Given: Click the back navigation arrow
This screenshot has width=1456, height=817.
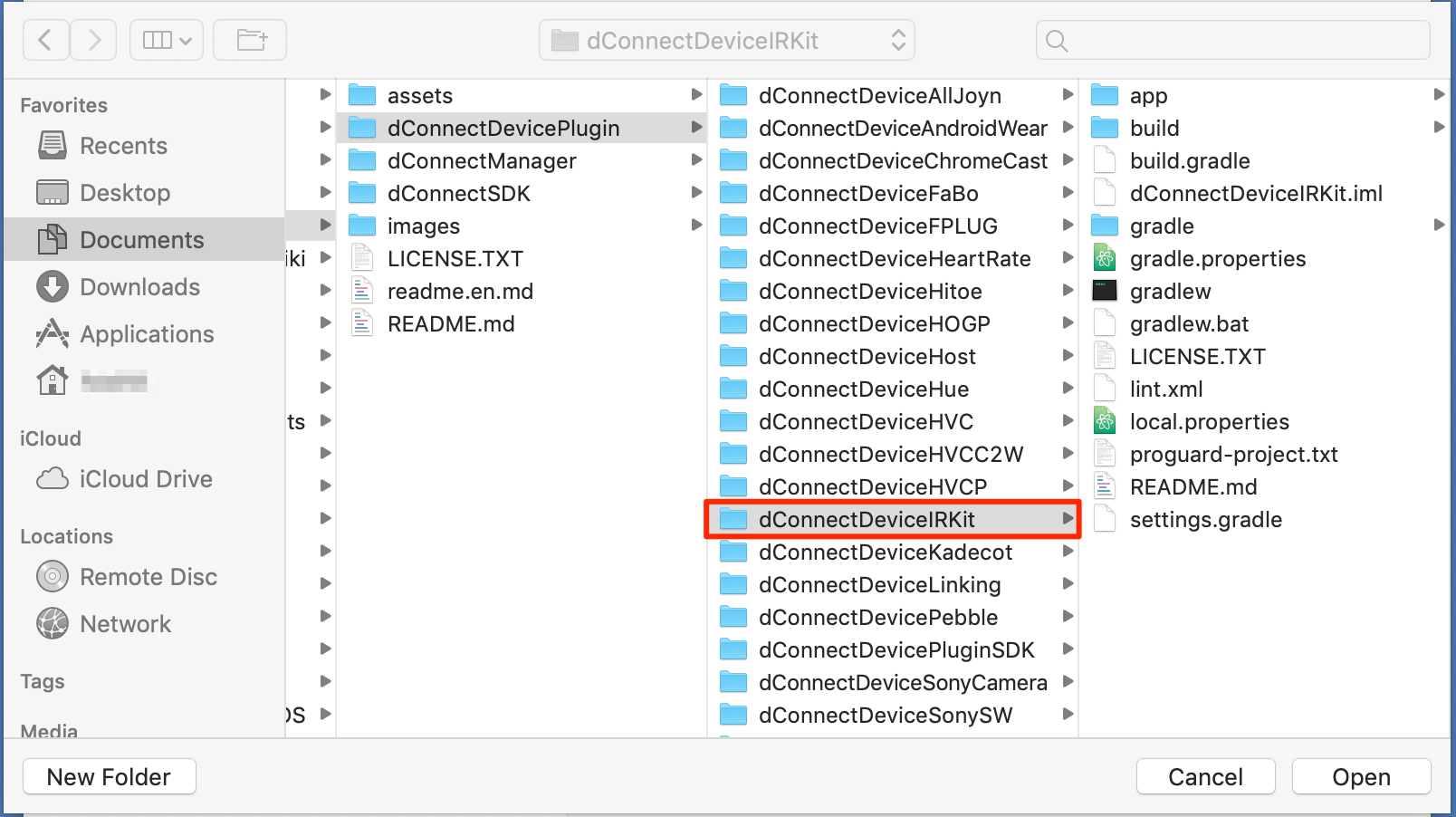Looking at the screenshot, I should (x=45, y=41).
